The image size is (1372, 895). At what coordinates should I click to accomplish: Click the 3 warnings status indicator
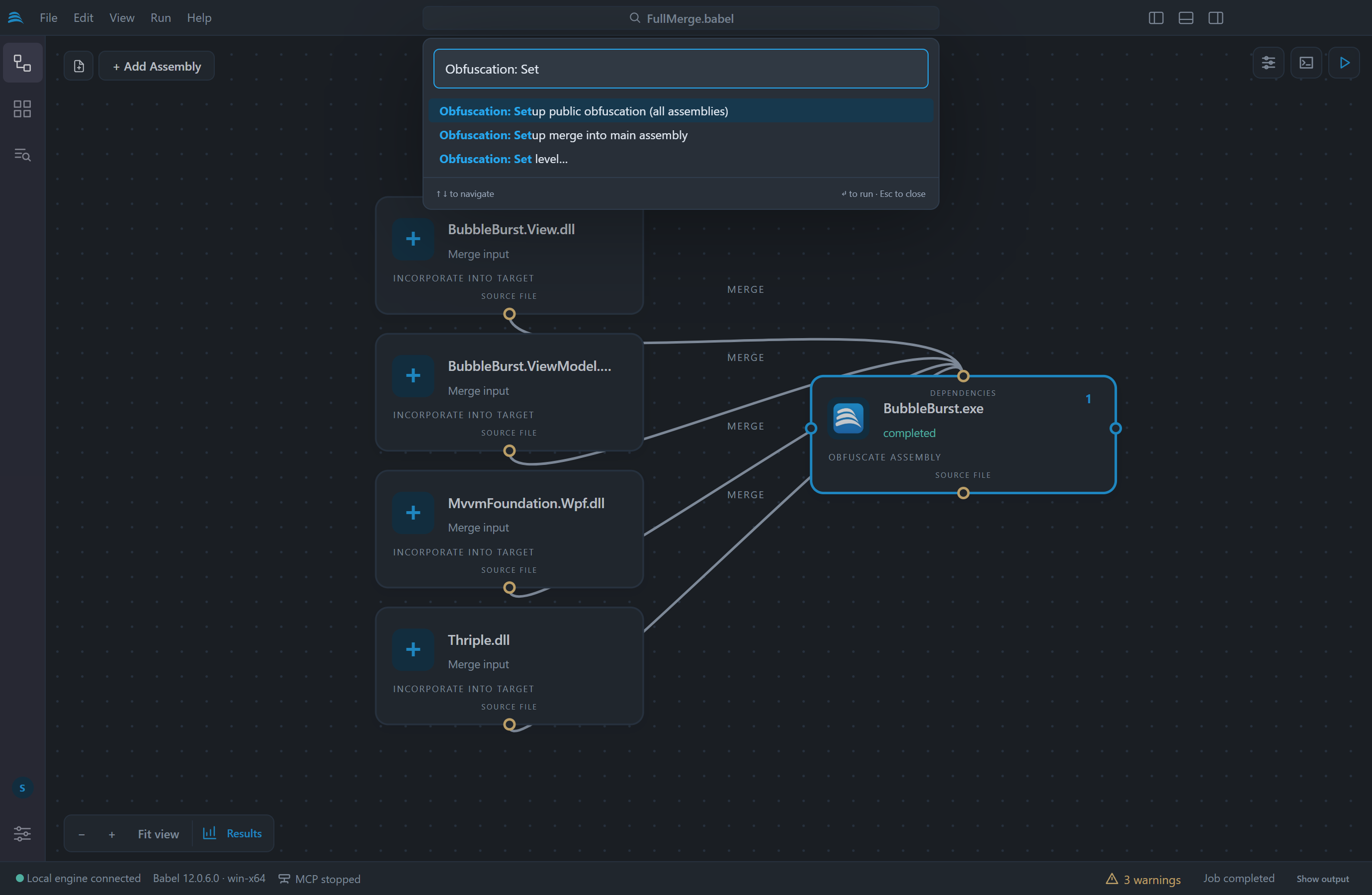coord(1143,879)
